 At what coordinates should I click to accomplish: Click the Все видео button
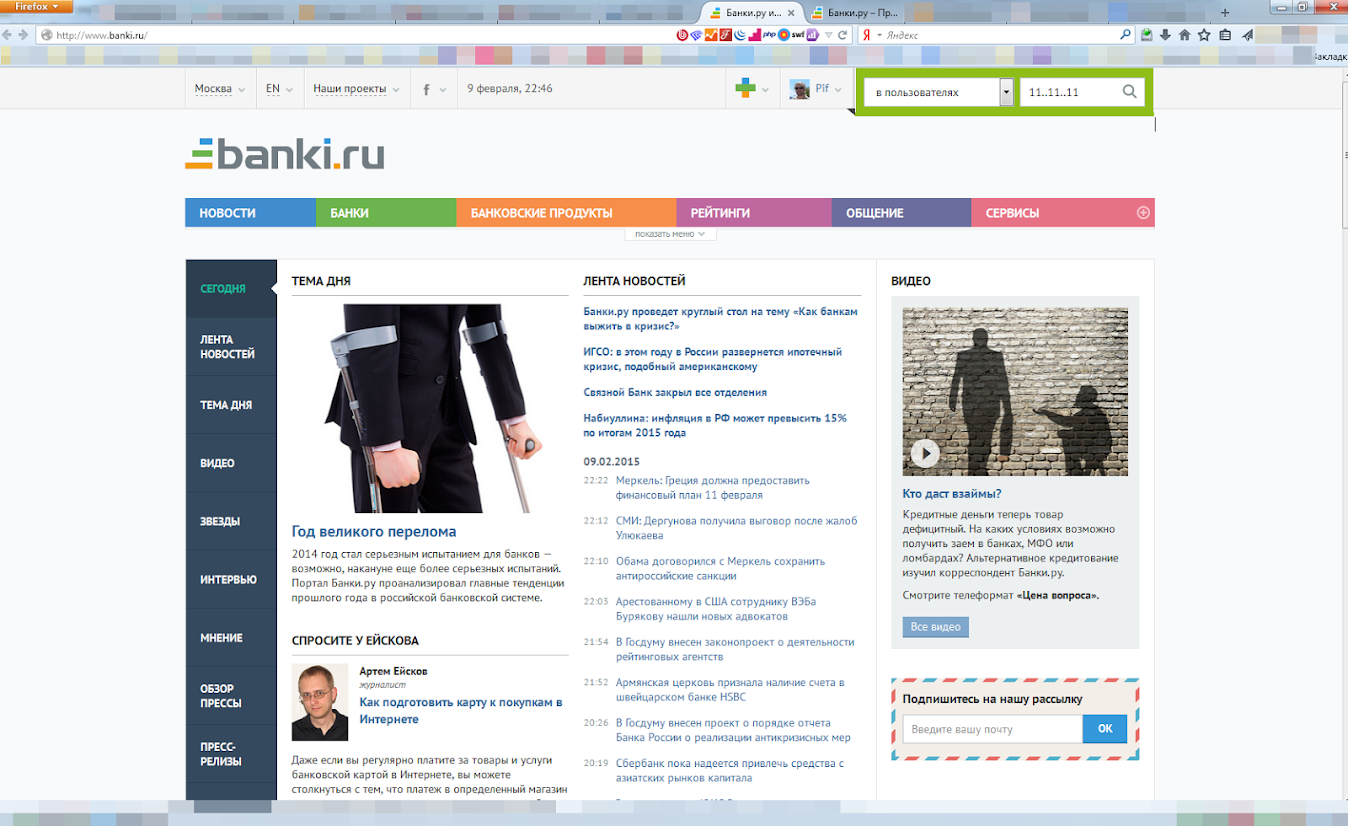(x=936, y=627)
